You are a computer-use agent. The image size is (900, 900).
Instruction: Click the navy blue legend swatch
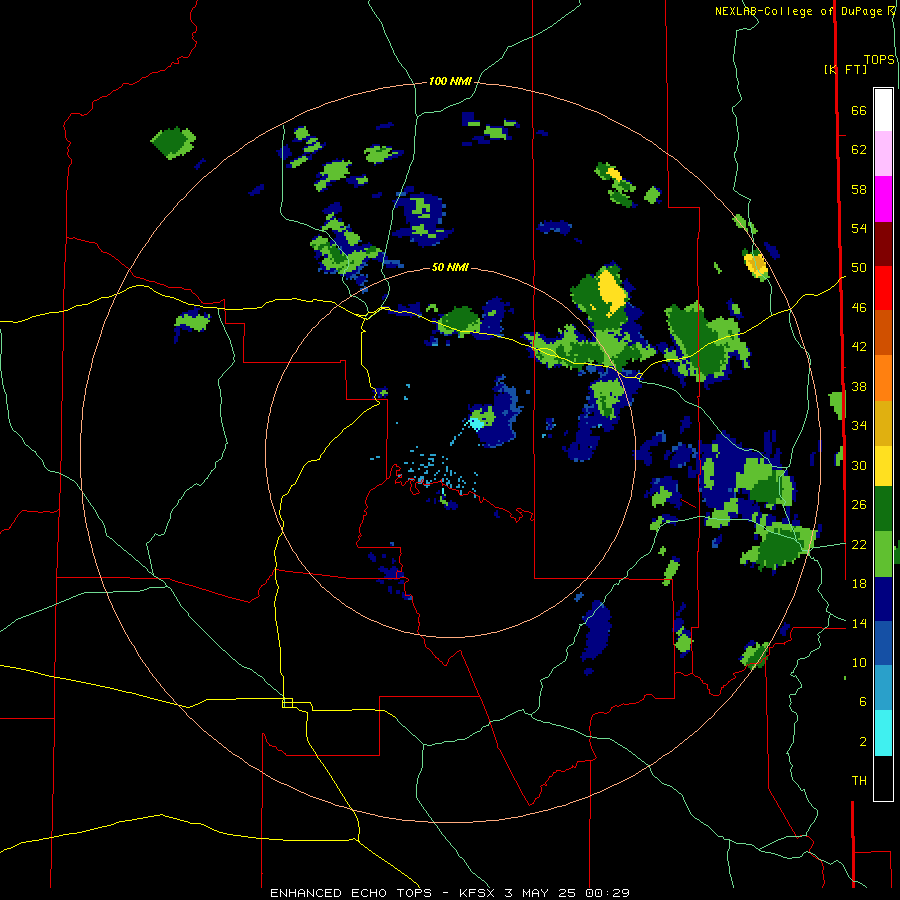point(883,599)
